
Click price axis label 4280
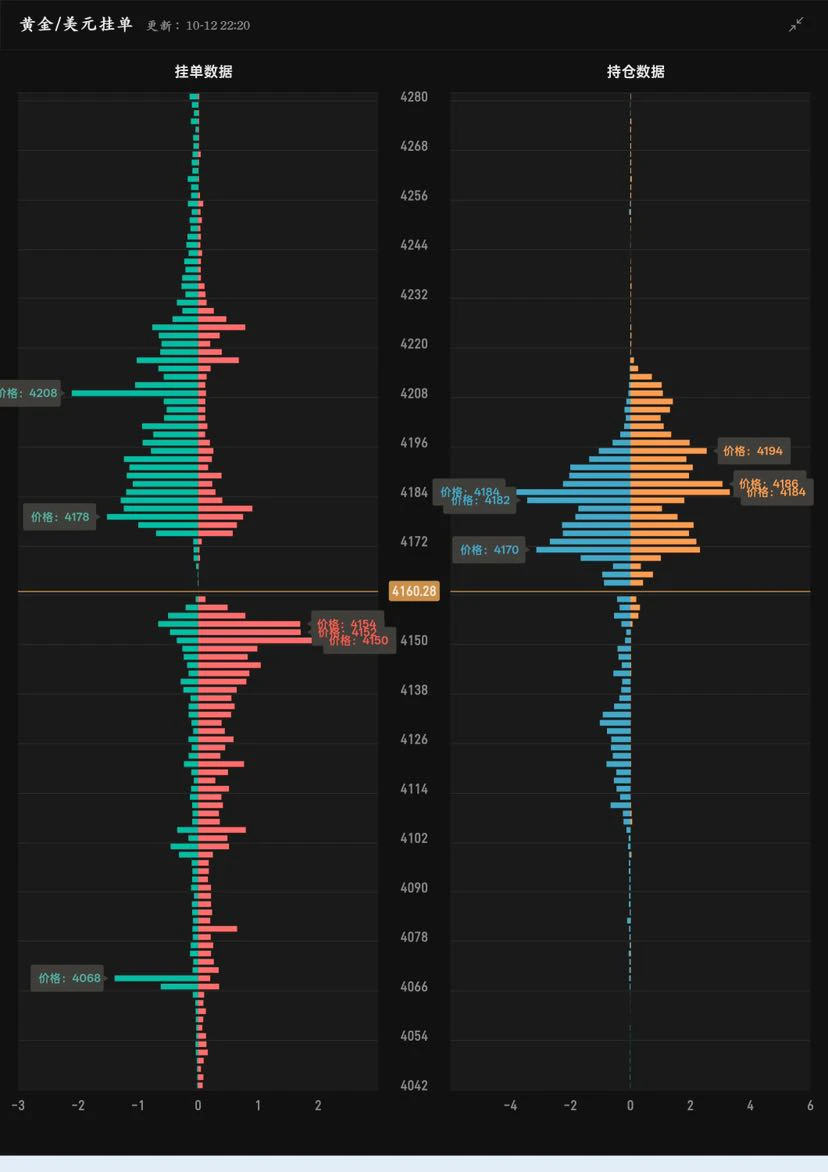click(414, 97)
